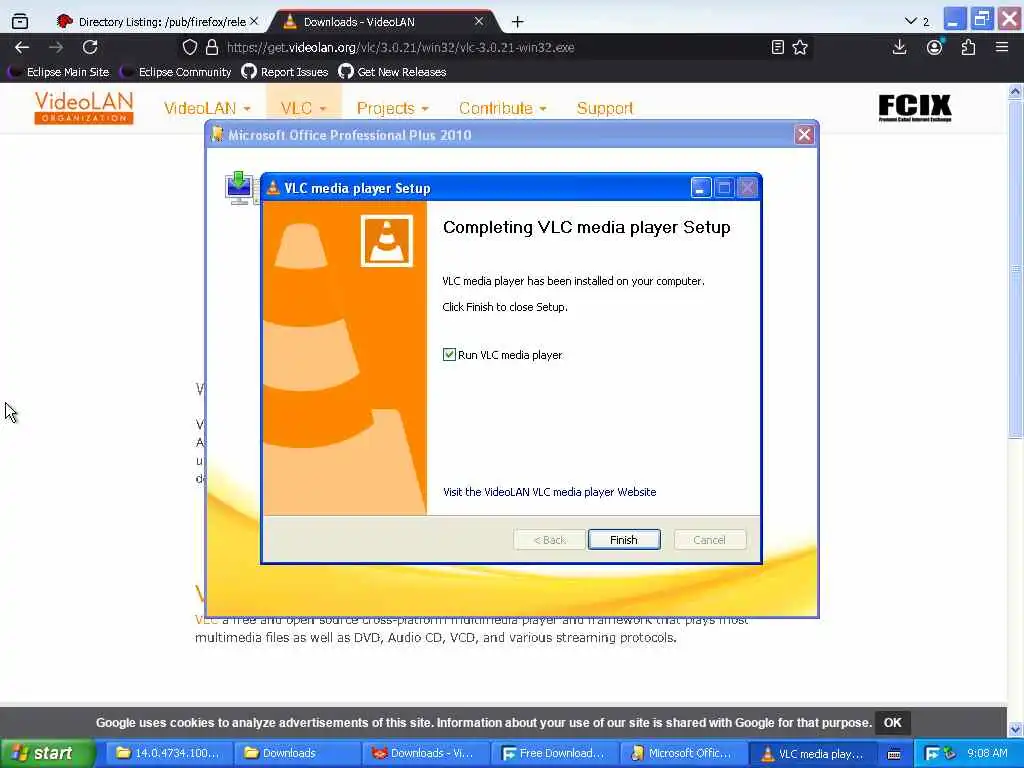
Task: Open Get New Releases bookmark
Action: click(x=392, y=72)
